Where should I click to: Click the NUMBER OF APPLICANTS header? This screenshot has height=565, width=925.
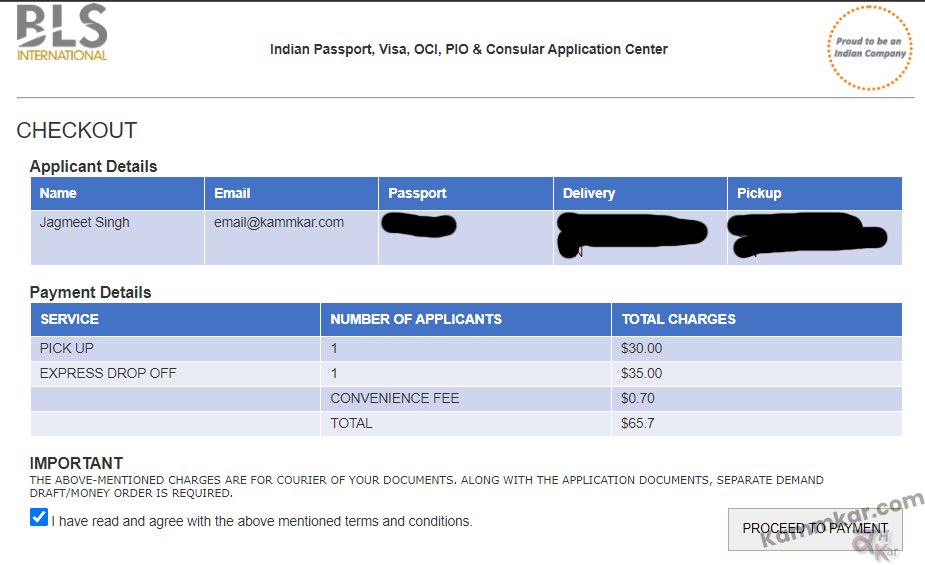(466, 320)
